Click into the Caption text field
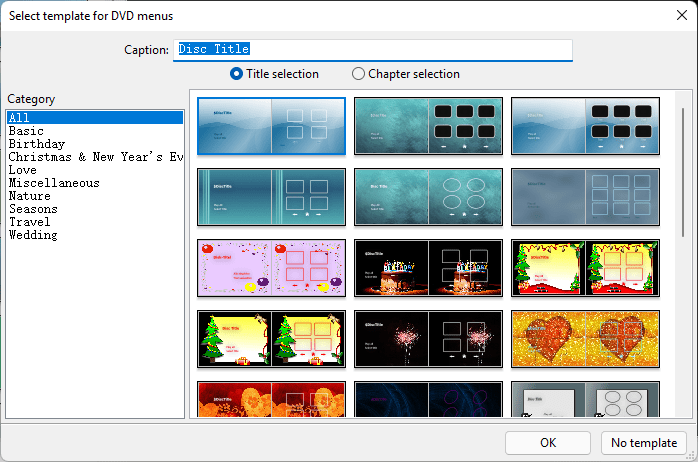Viewport: 698px width, 462px height. pos(373,49)
